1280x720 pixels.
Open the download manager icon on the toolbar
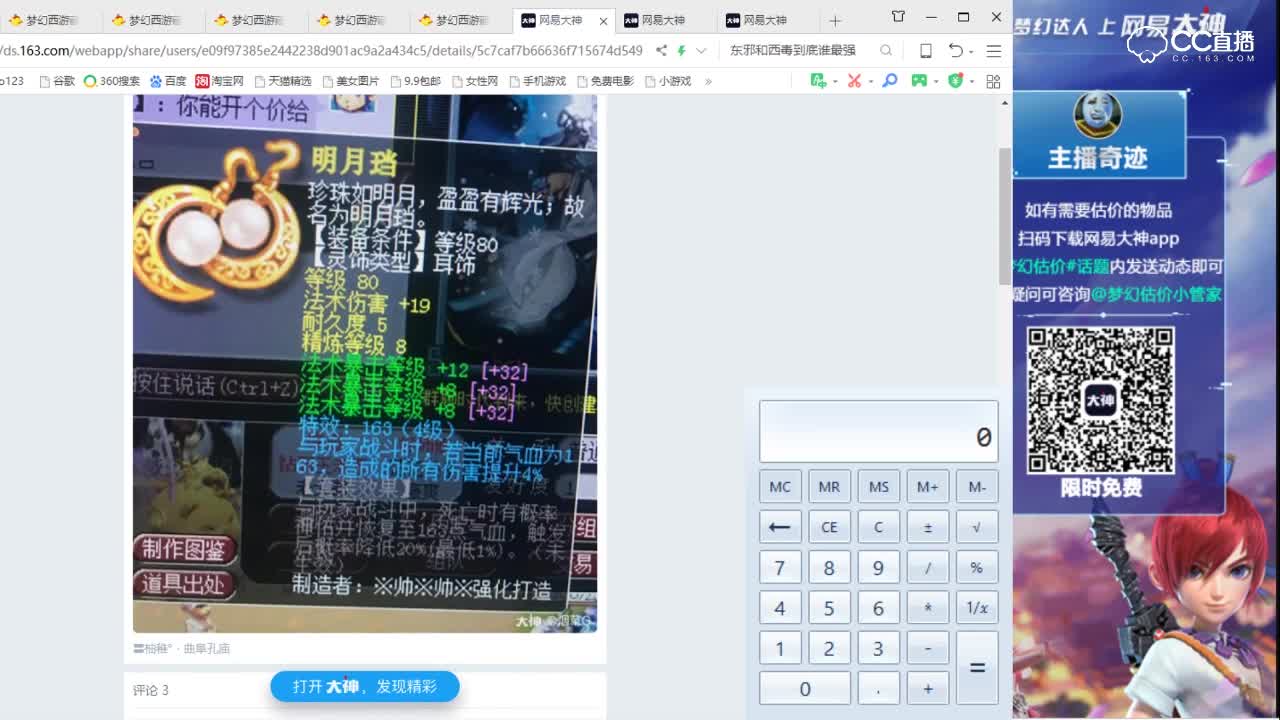920,81
